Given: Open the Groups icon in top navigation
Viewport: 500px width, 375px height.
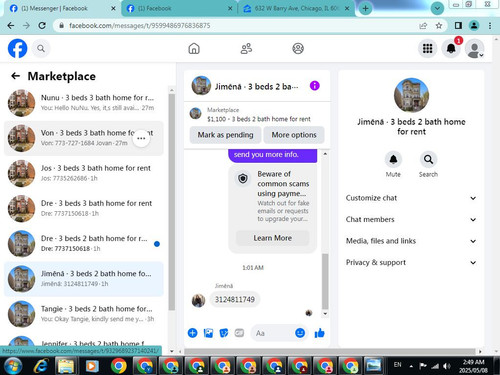Looking at the screenshot, I should 298,49.
